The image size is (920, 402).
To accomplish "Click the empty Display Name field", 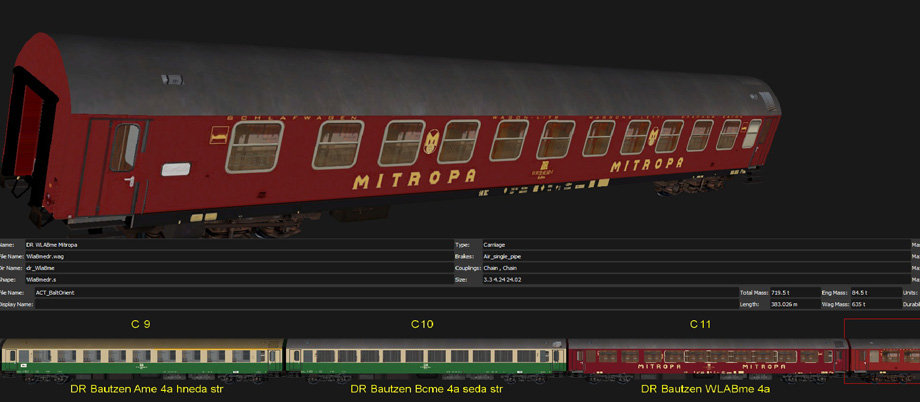I will pyautogui.click(x=385, y=305).
